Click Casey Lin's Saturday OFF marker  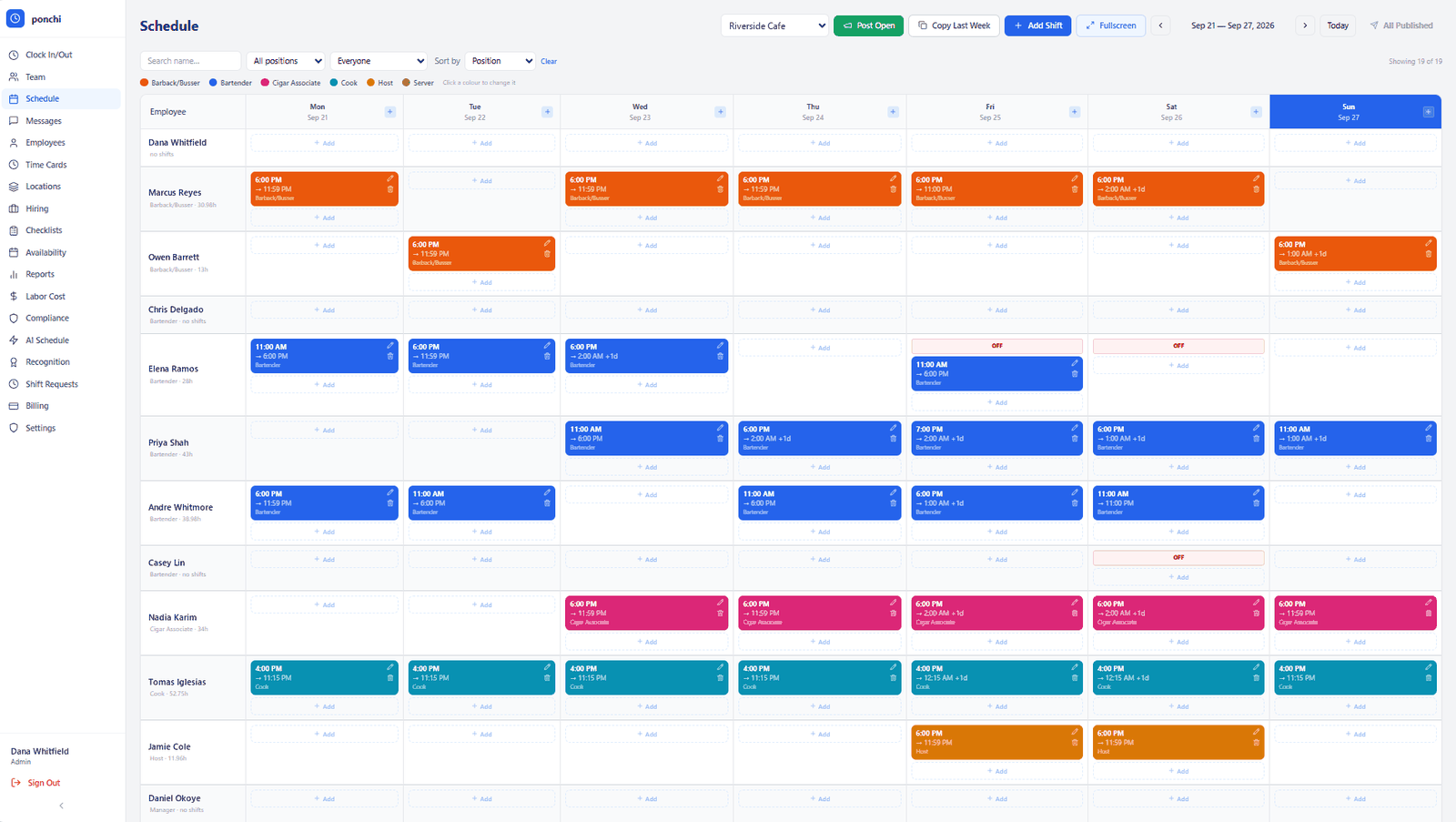click(x=1178, y=557)
